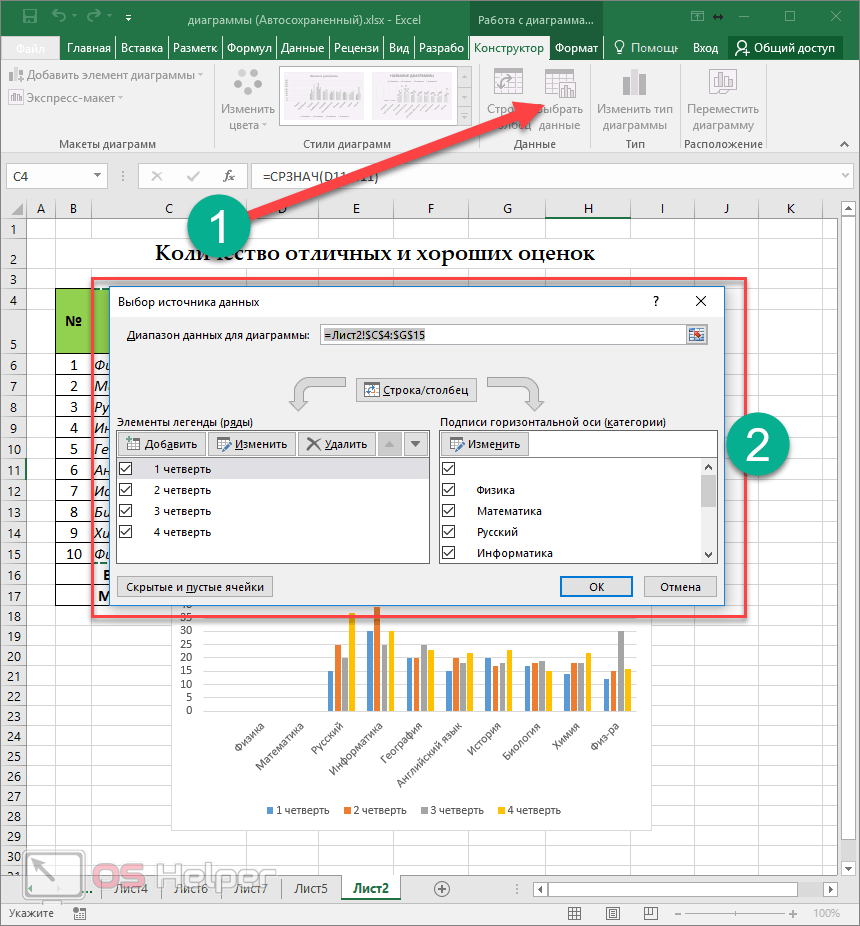
Task: Uncheck the 4 четверть series checkbox
Action: click(126, 532)
